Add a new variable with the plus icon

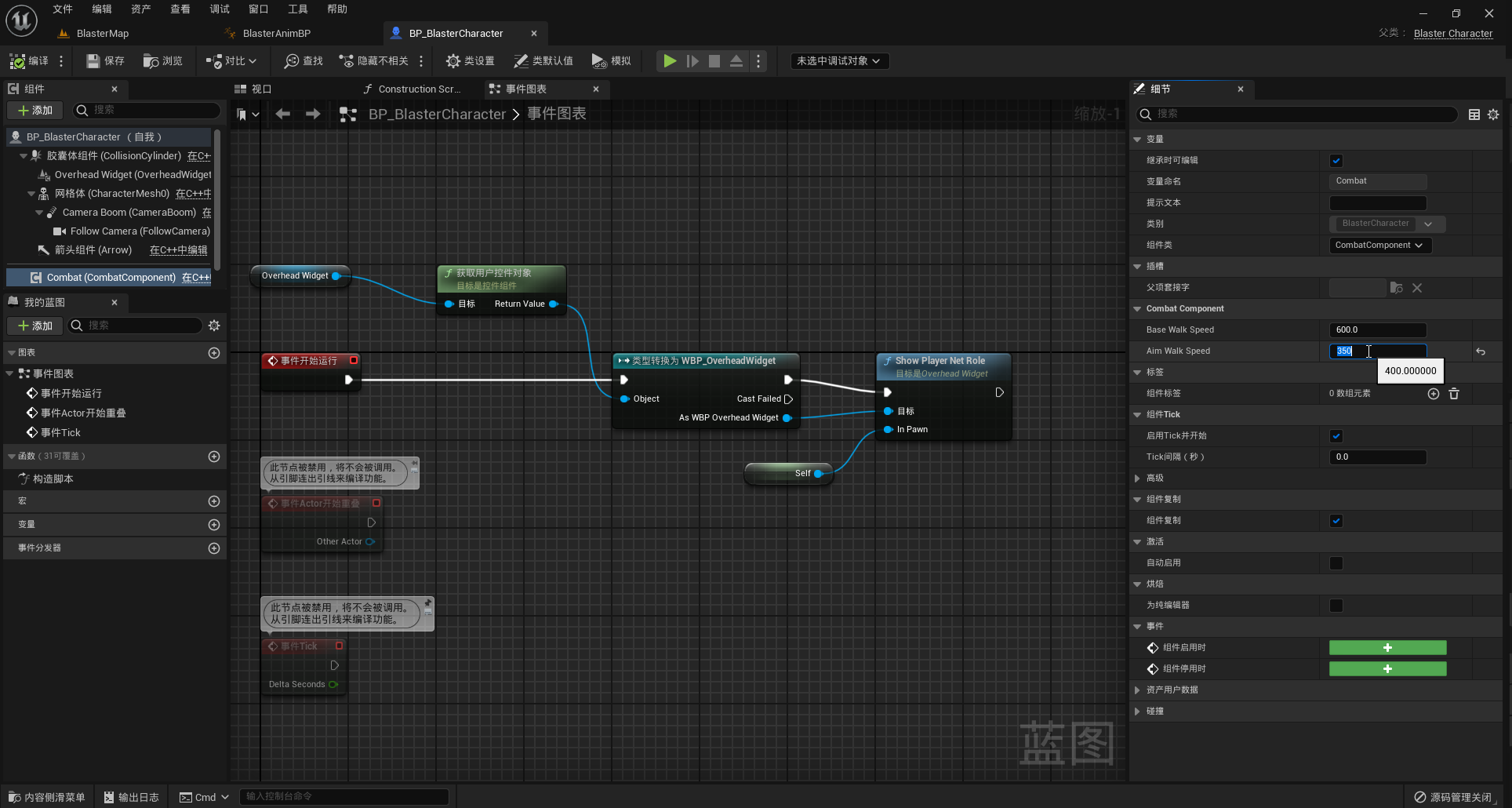point(214,525)
